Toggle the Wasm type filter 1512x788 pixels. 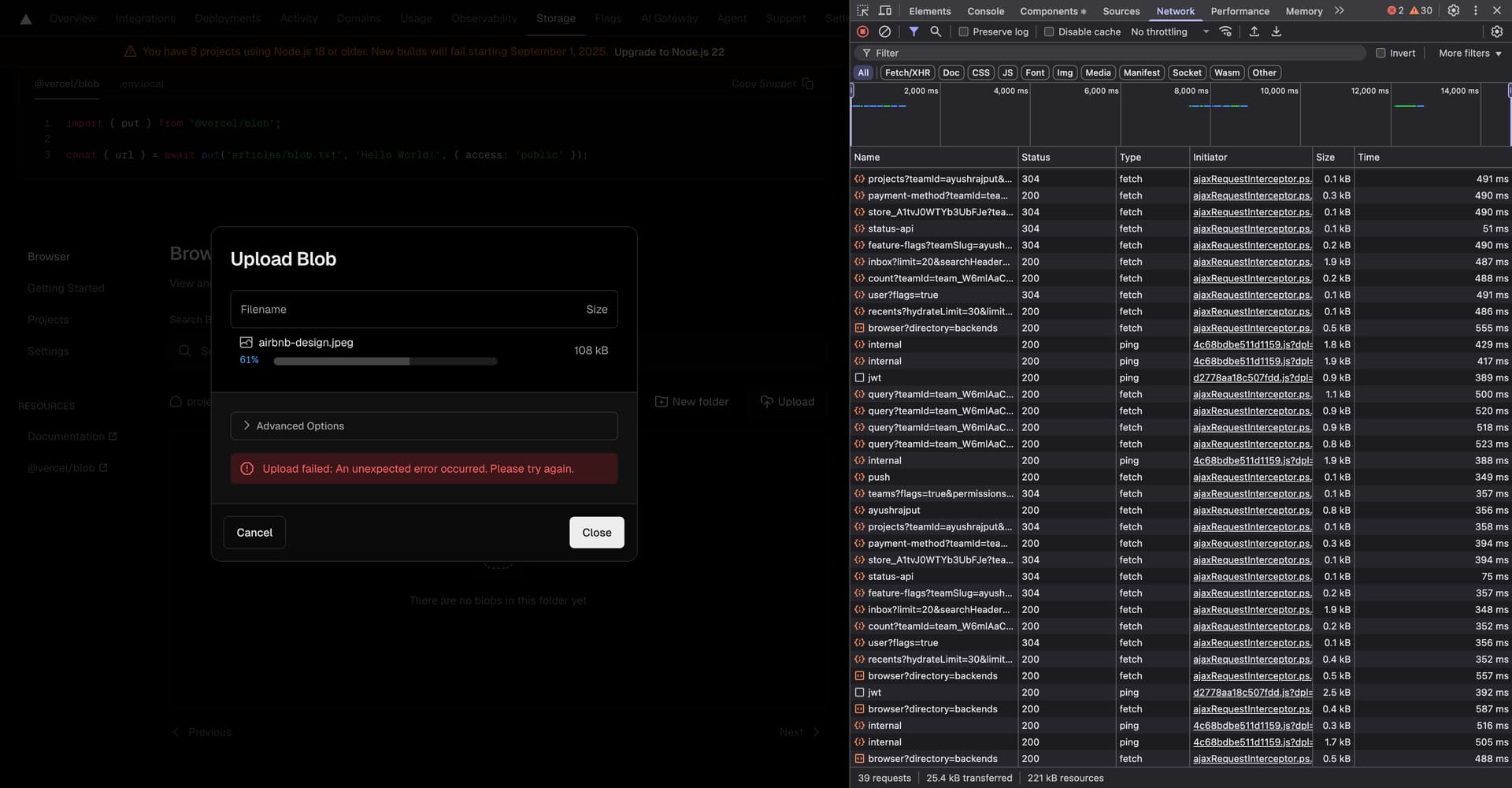point(1227,72)
